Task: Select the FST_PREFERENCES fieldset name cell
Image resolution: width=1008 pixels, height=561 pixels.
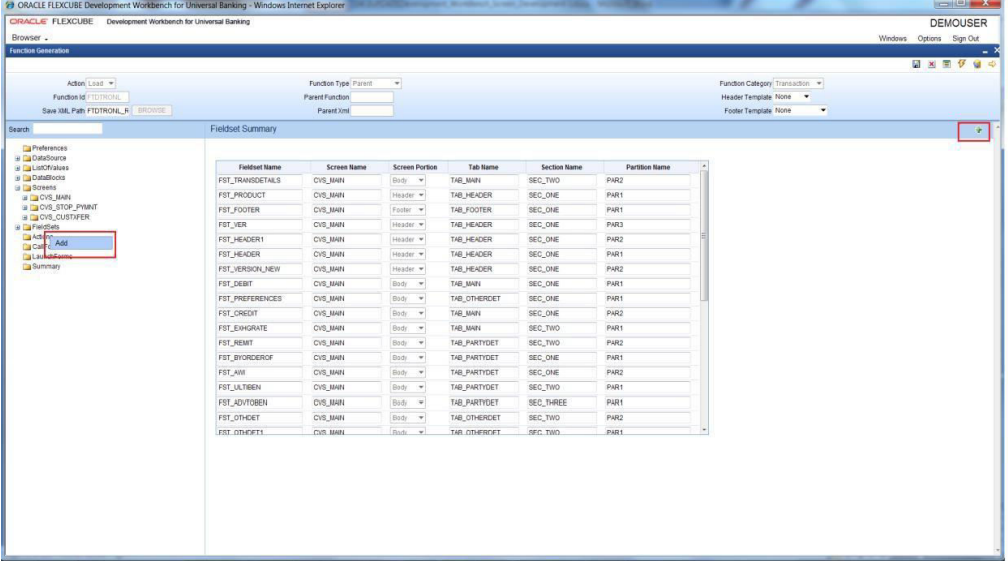Action: point(260,299)
